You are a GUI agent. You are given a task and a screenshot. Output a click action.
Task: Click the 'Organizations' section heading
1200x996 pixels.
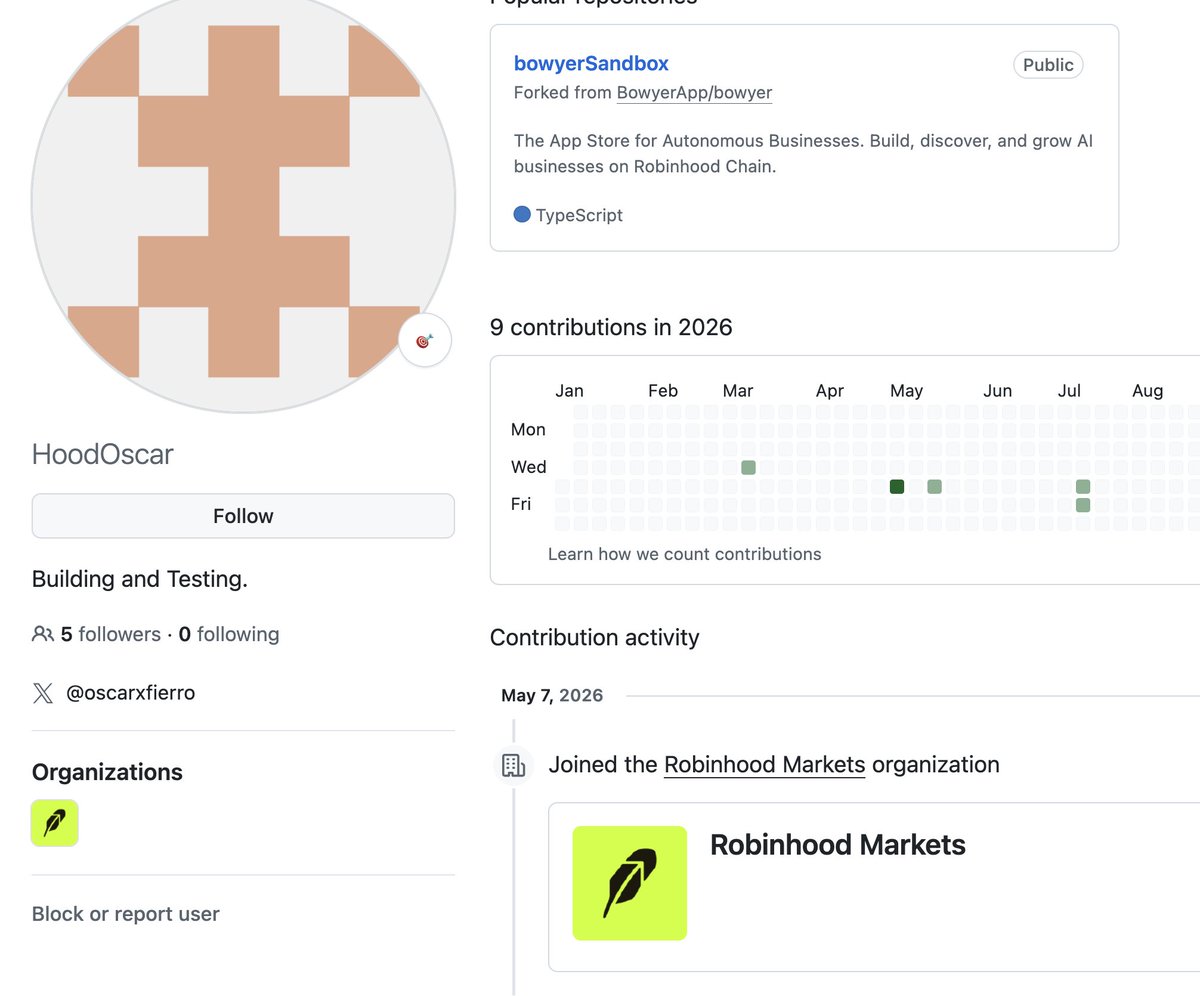coord(107,772)
